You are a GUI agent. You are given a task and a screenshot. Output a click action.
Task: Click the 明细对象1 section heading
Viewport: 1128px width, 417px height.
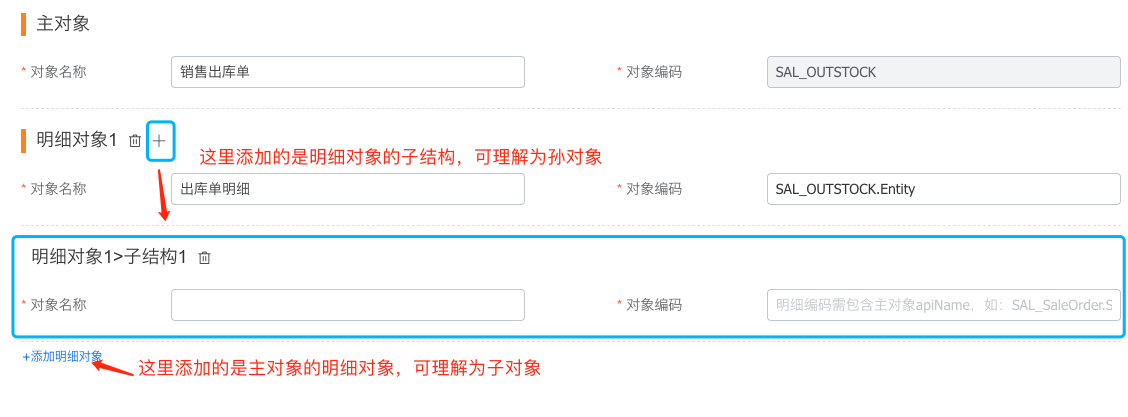pyautogui.click(x=76, y=141)
